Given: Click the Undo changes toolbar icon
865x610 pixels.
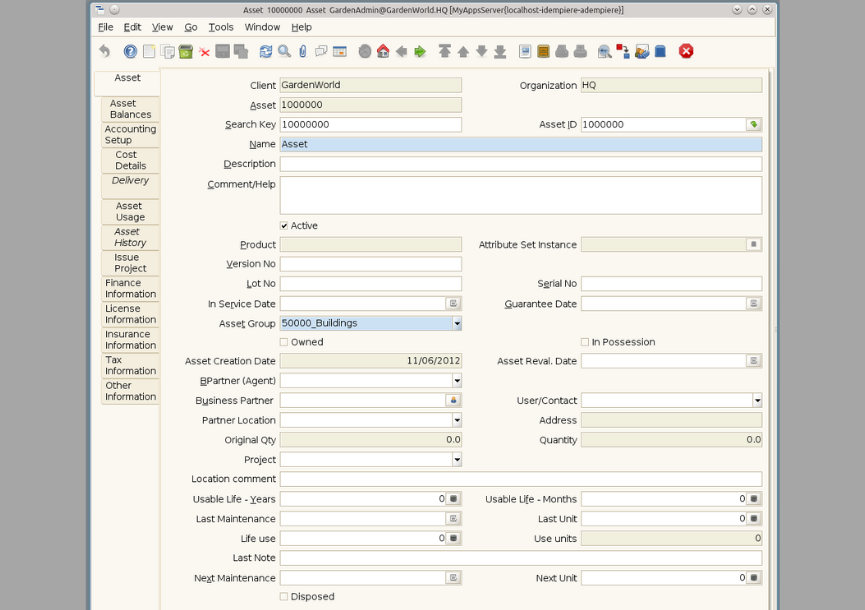Looking at the screenshot, I should pyautogui.click(x=105, y=51).
